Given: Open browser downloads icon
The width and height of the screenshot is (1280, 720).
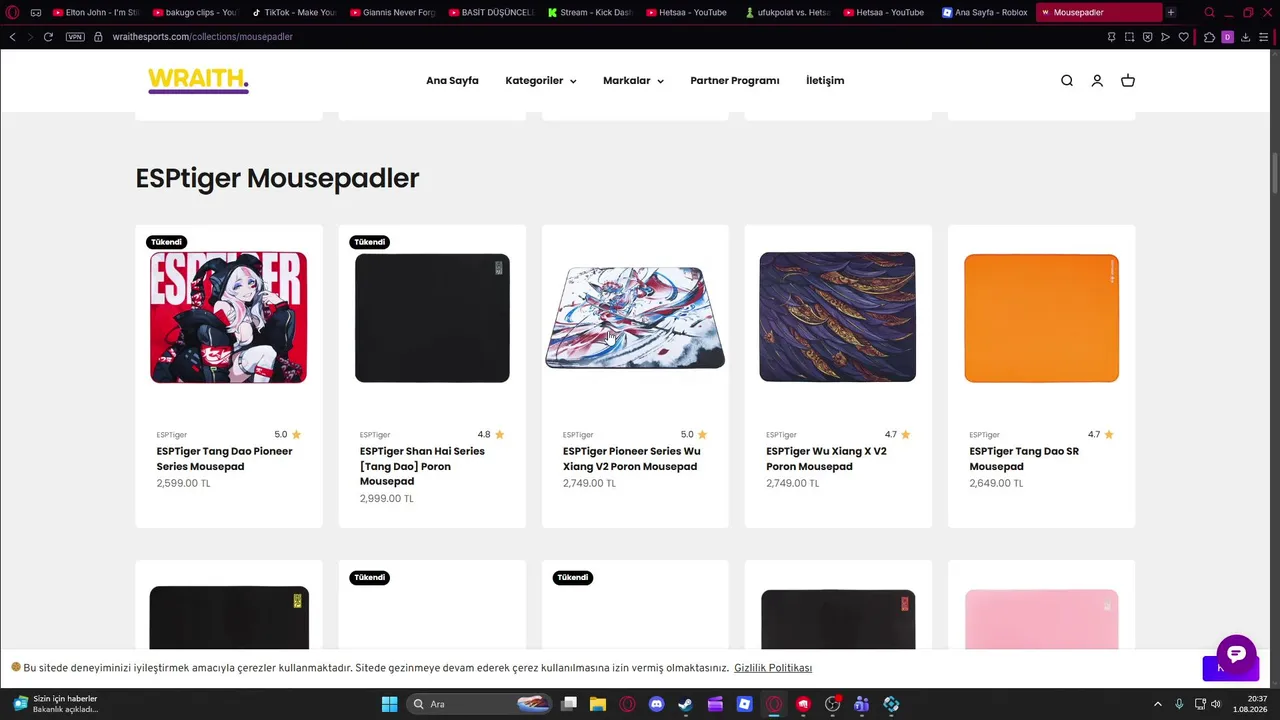Looking at the screenshot, I should pos(1246,37).
